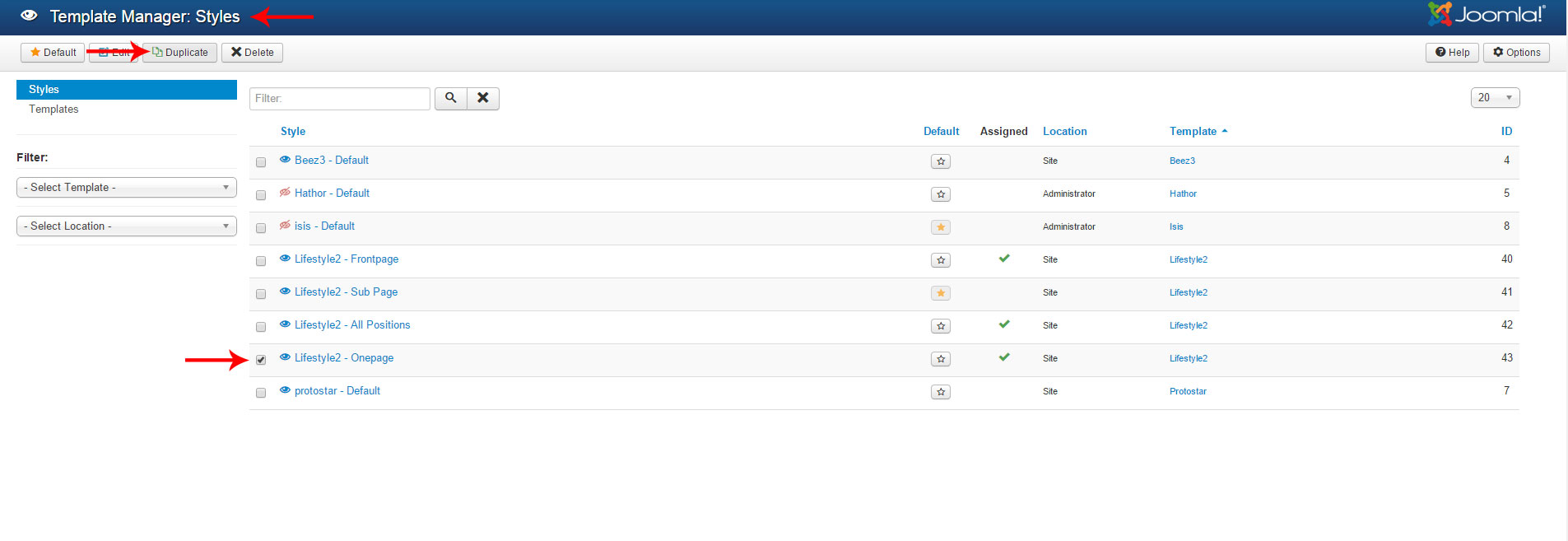Click the assigned checkmark for Lifestyle2 - All Positions

click(x=1004, y=324)
